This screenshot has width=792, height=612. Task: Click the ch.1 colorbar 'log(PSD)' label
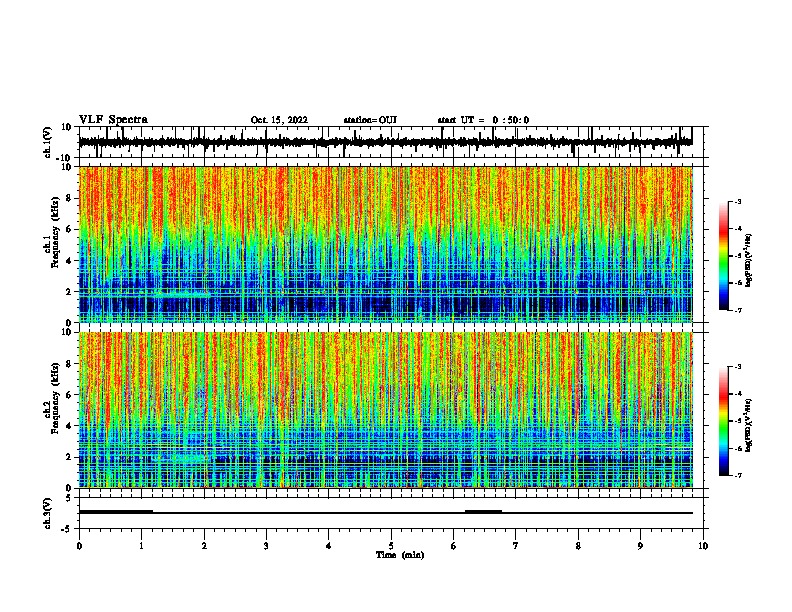[x=749, y=260]
